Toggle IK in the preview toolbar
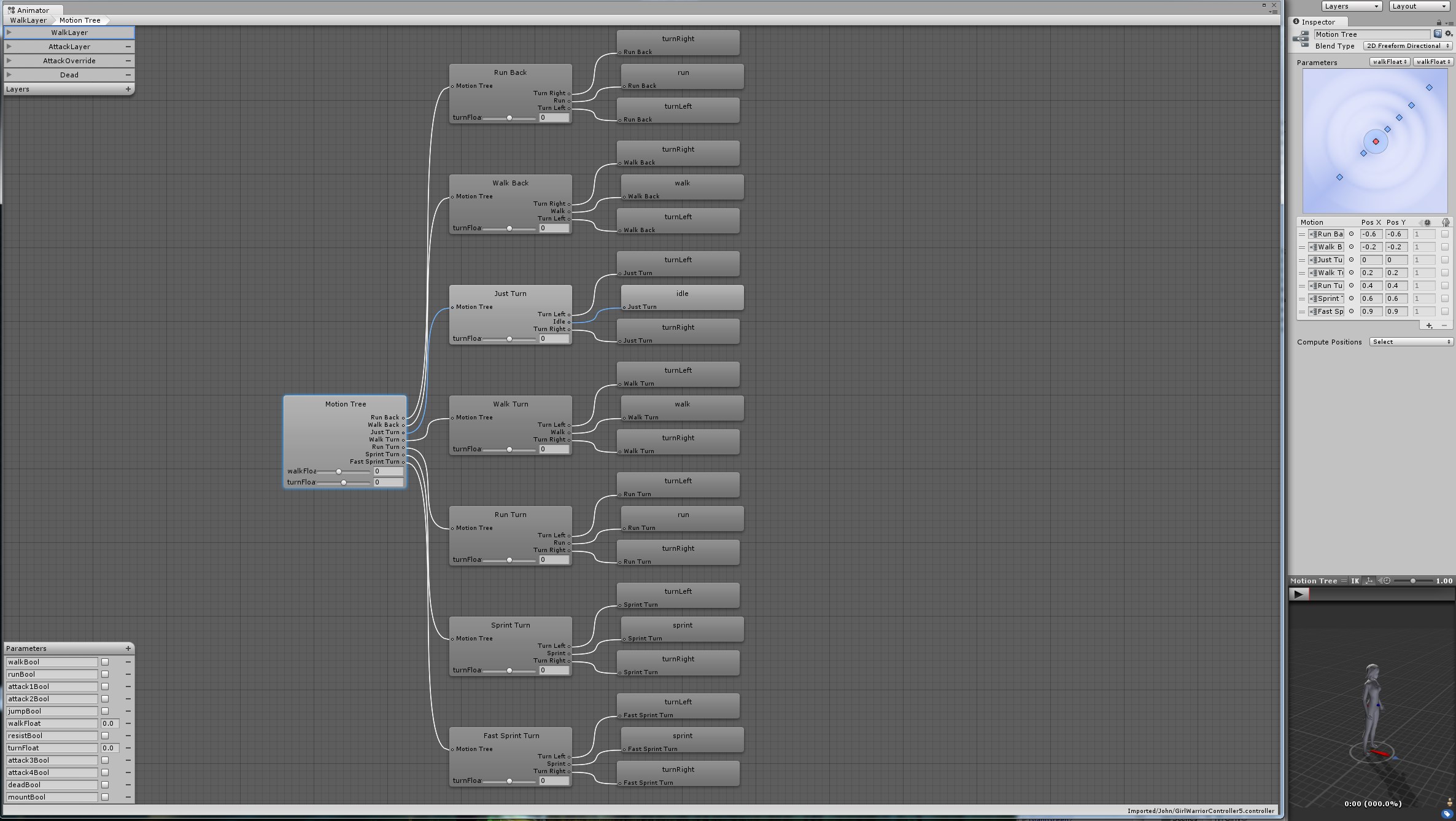This screenshot has height=821, width=1456. pyautogui.click(x=1355, y=581)
